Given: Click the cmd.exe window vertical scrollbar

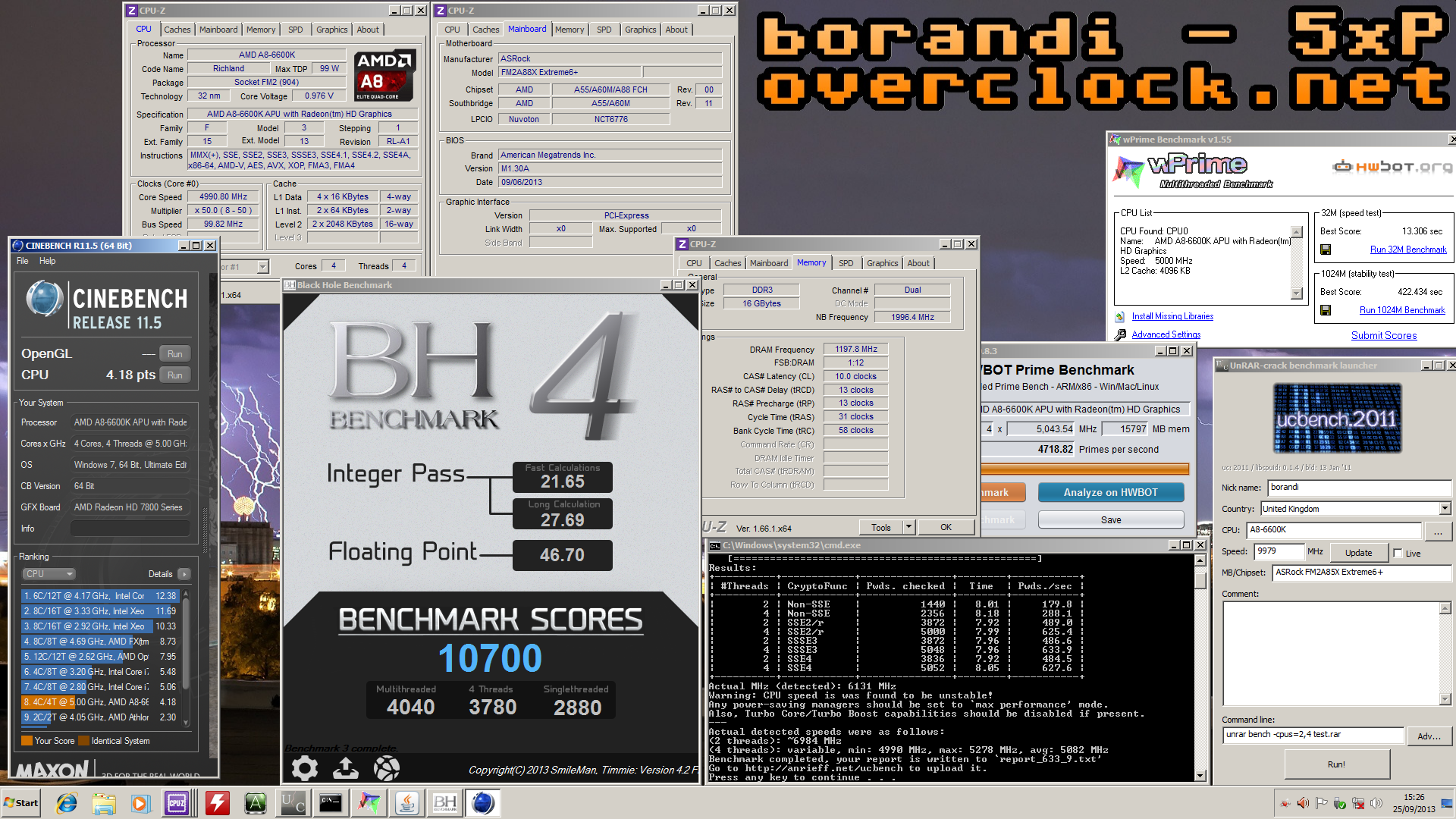Looking at the screenshot, I should [1200, 667].
